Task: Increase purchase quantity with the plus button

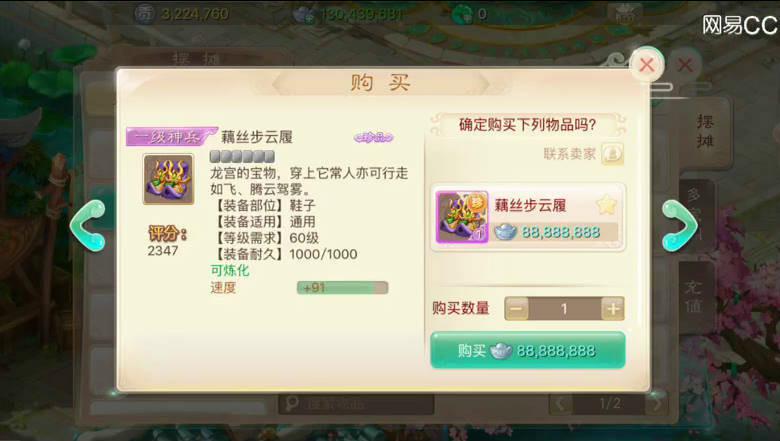Action: tap(612, 309)
